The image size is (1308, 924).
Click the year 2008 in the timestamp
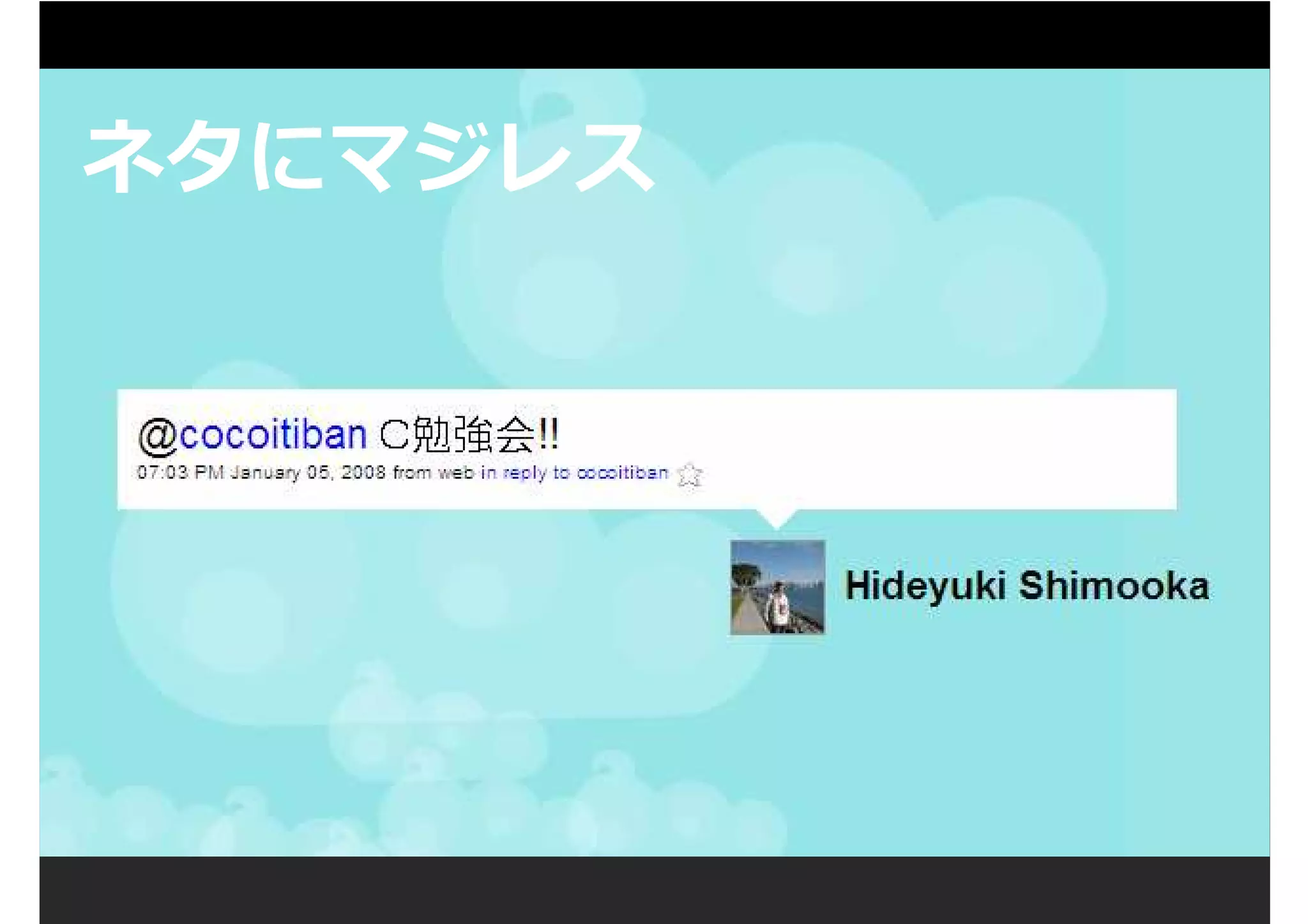coord(363,473)
